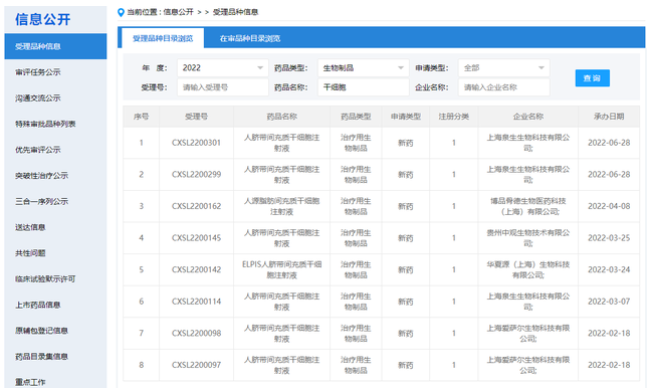Open the 年度 2022 dropdown
Screen dimensions: 654x391
click(223, 68)
